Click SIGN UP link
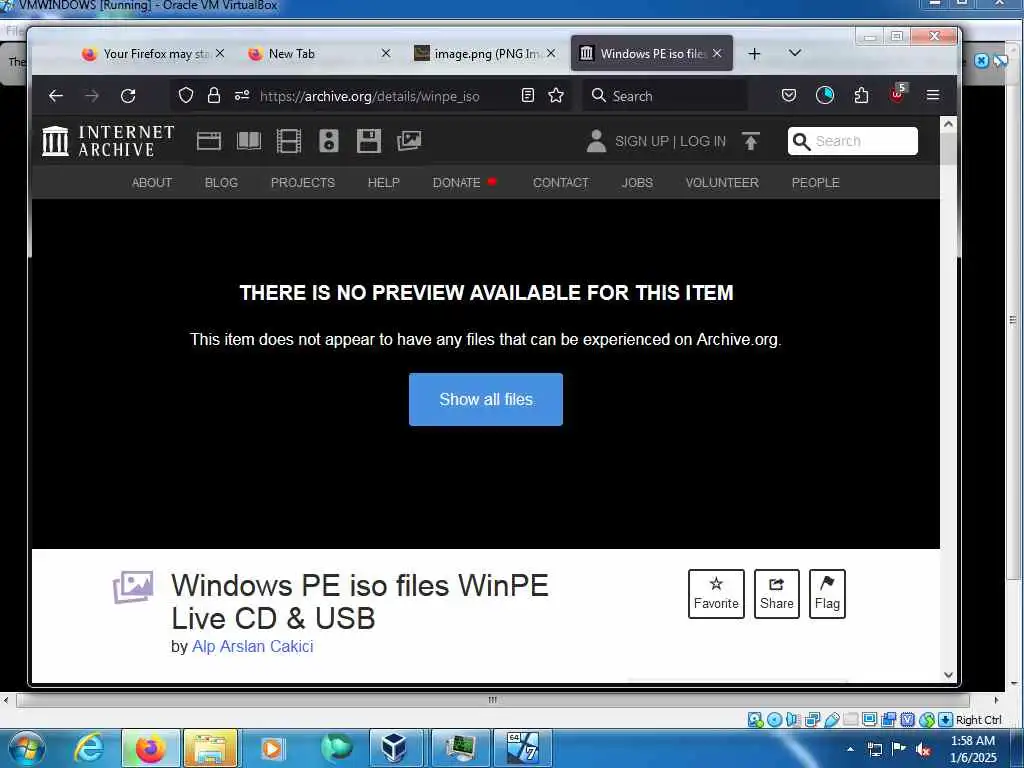The image size is (1024, 768). [x=642, y=141]
